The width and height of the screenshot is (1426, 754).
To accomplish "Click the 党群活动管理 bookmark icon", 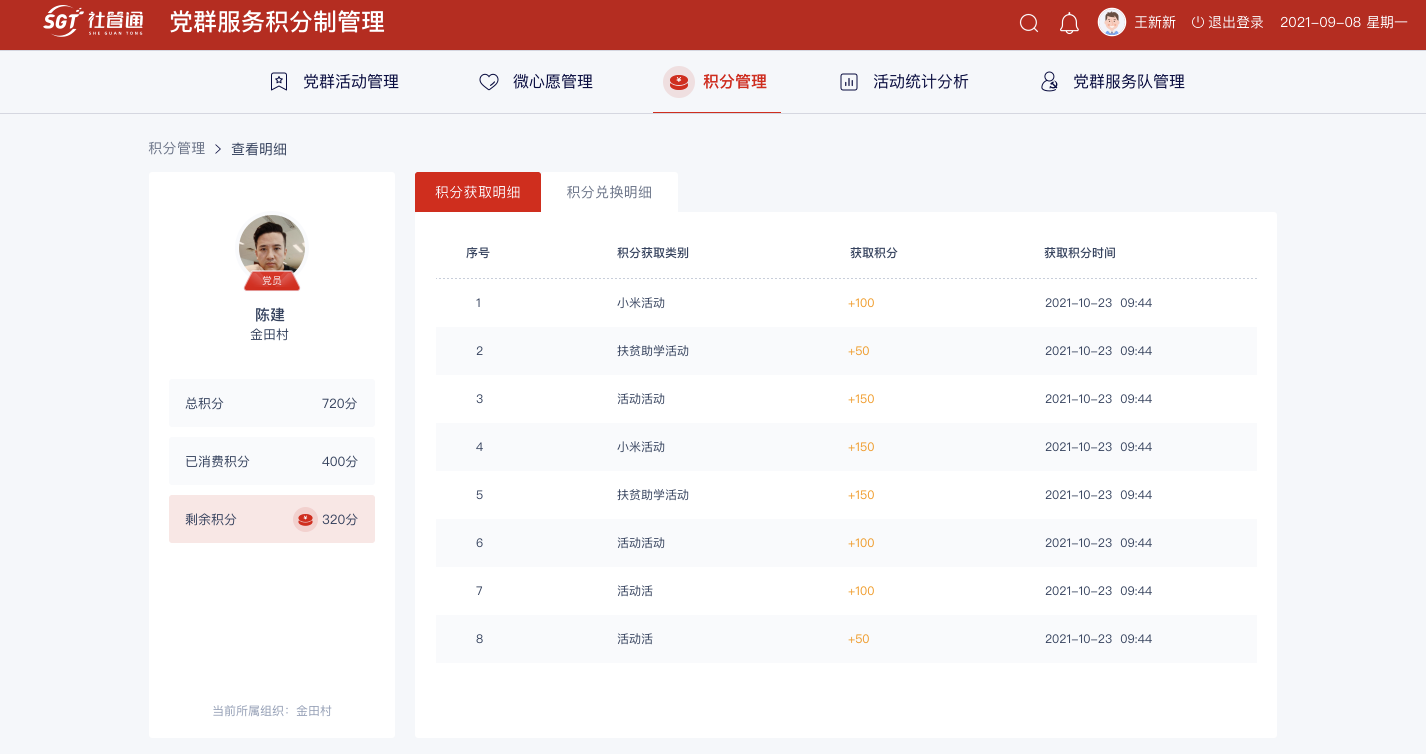I will coord(279,82).
